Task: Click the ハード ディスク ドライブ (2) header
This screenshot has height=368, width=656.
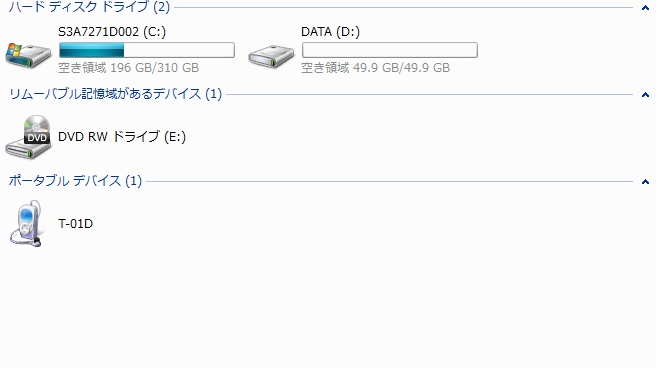Action: pos(89,7)
